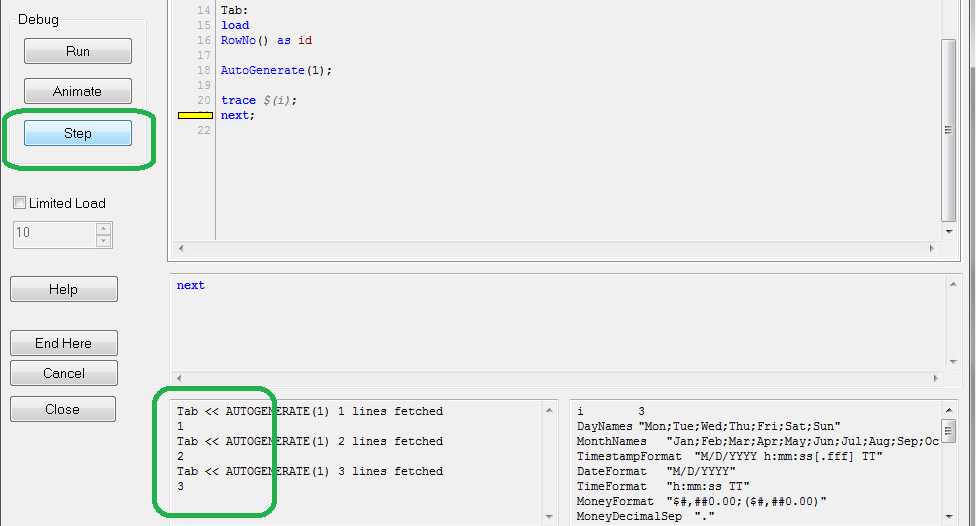The image size is (976, 526).
Task: Click log pane down scroll arrow
Action: tap(549, 516)
